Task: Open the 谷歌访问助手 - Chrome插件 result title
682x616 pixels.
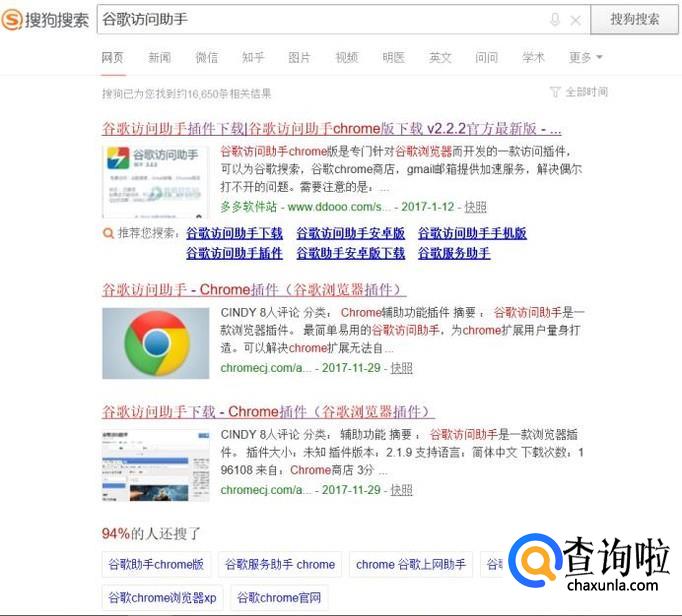Action: click(254, 290)
